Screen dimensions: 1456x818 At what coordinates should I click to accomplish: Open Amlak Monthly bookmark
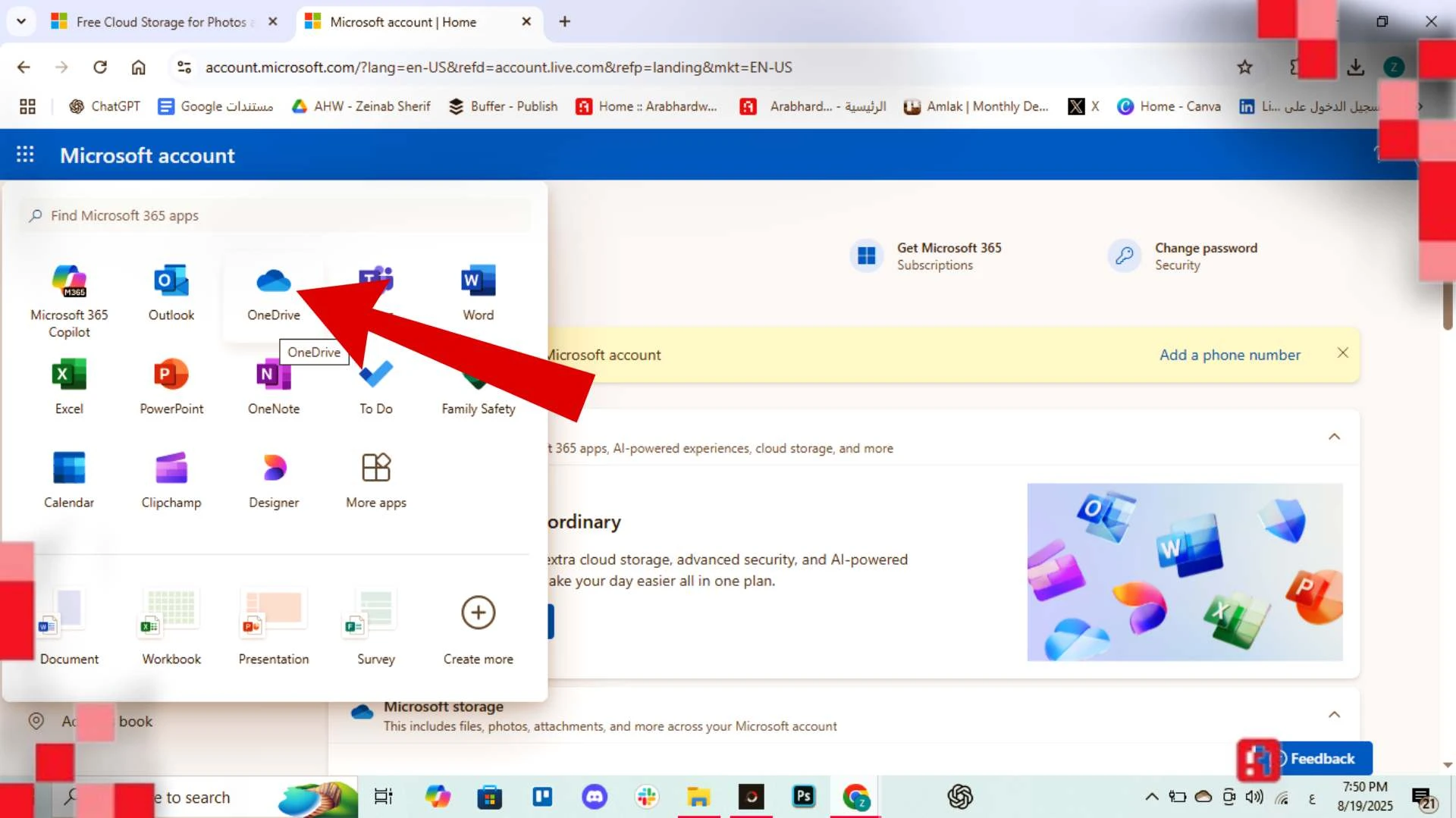click(x=976, y=107)
